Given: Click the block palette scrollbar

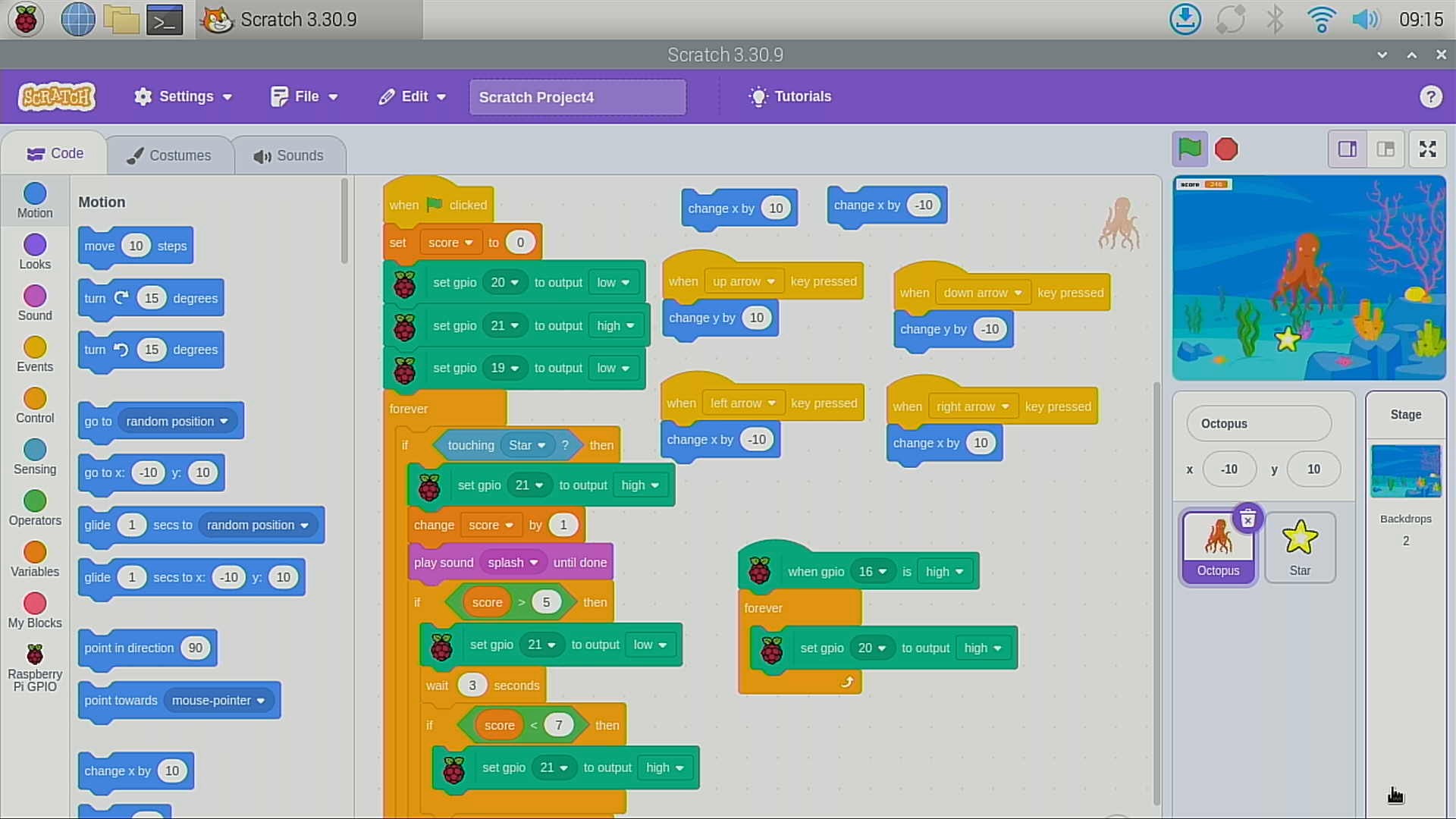Looking at the screenshot, I should point(344,222).
